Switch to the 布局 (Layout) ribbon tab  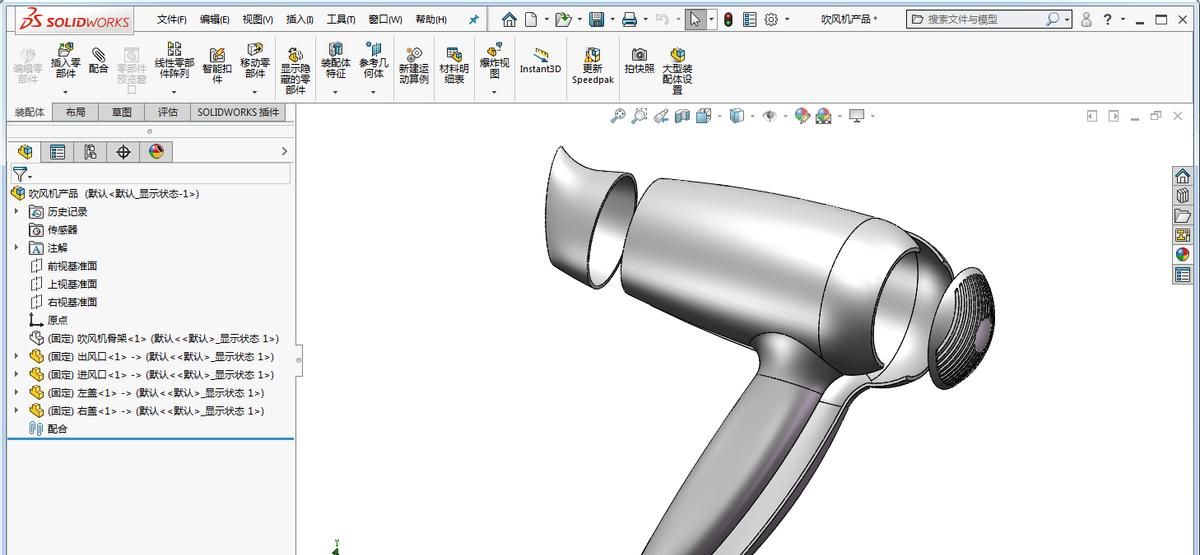[76, 113]
